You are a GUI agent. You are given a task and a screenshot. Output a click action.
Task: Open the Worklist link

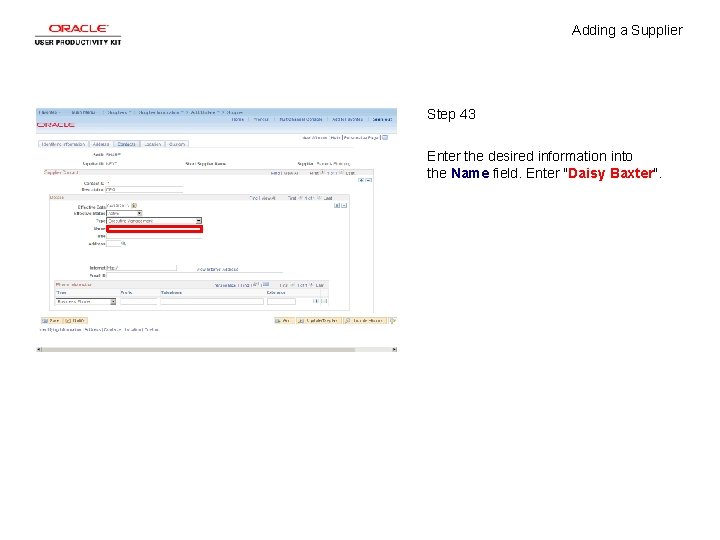click(261, 119)
